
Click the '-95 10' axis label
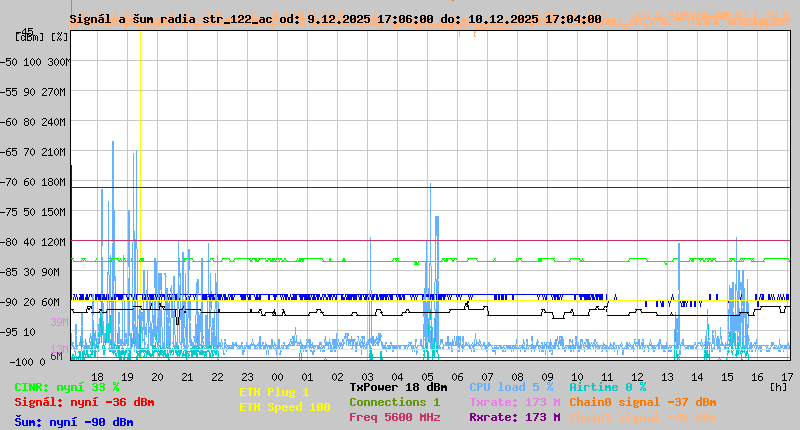[18, 333]
